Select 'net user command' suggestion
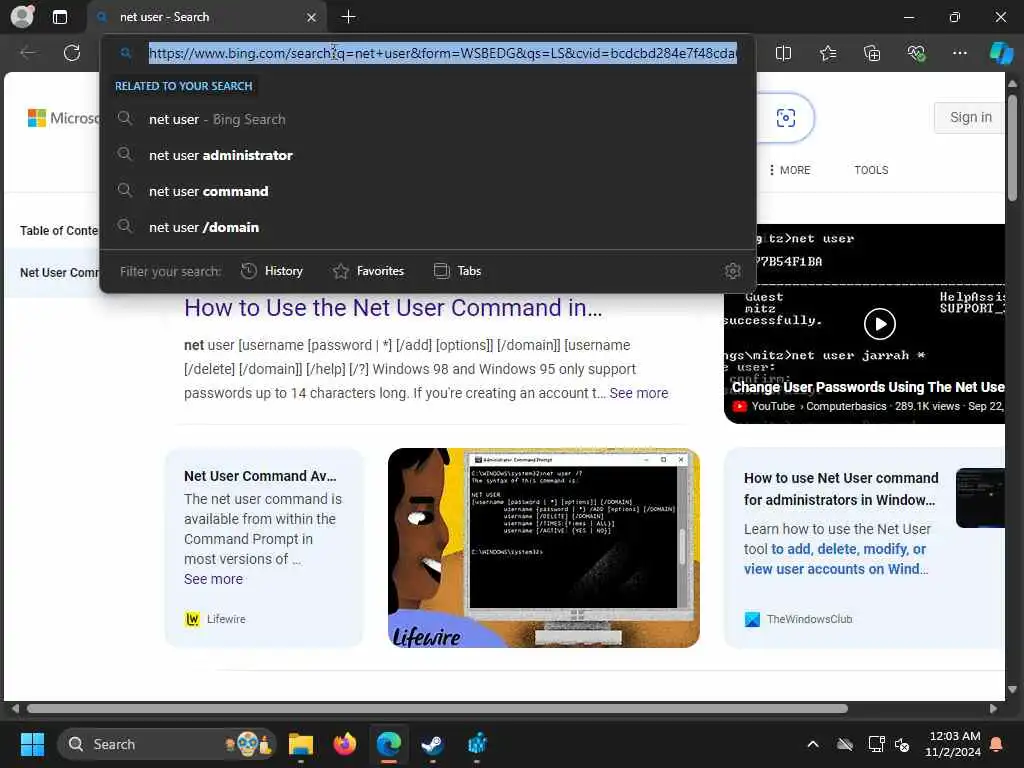The width and height of the screenshot is (1024, 768). click(x=428, y=191)
